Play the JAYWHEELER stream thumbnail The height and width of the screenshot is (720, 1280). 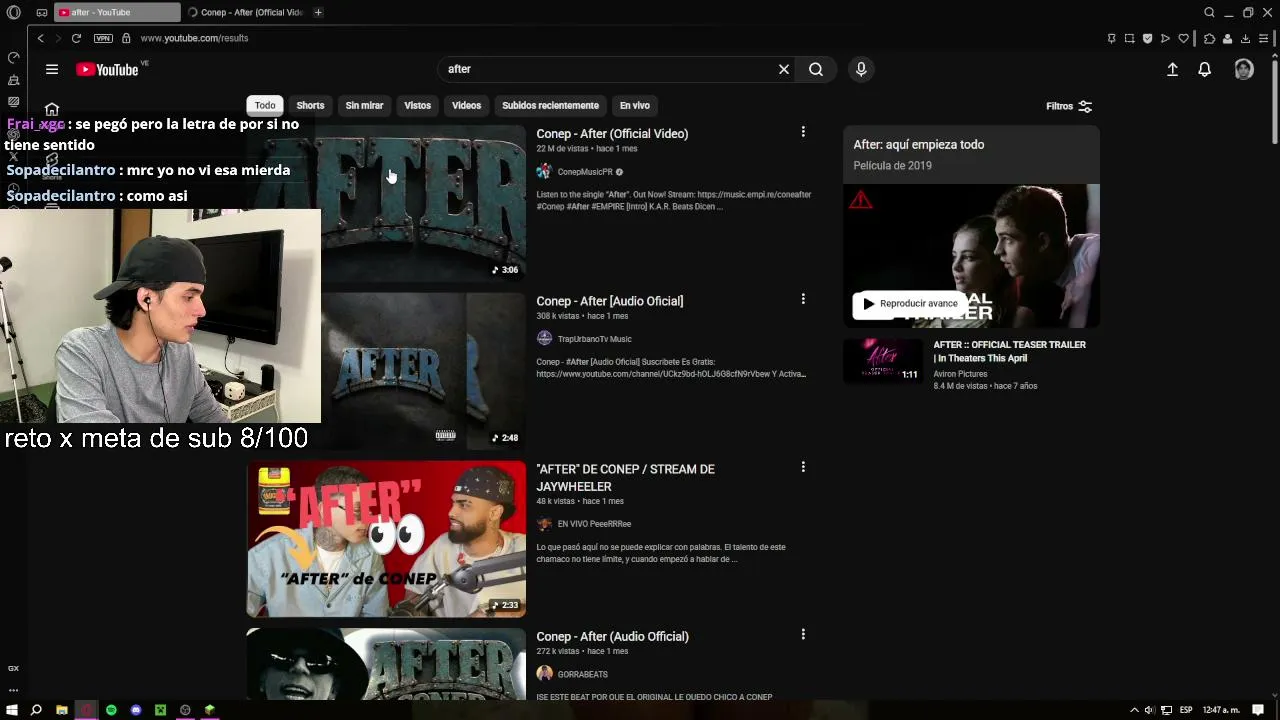click(x=386, y=539)
